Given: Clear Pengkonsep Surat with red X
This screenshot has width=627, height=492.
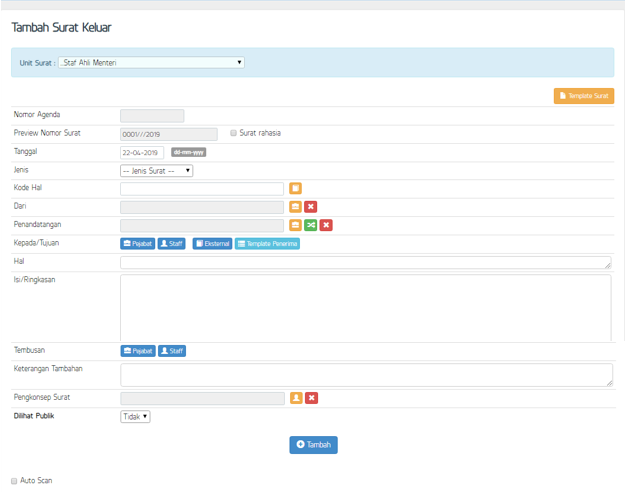Looking at the screenshot, I should tap(311, 398).
